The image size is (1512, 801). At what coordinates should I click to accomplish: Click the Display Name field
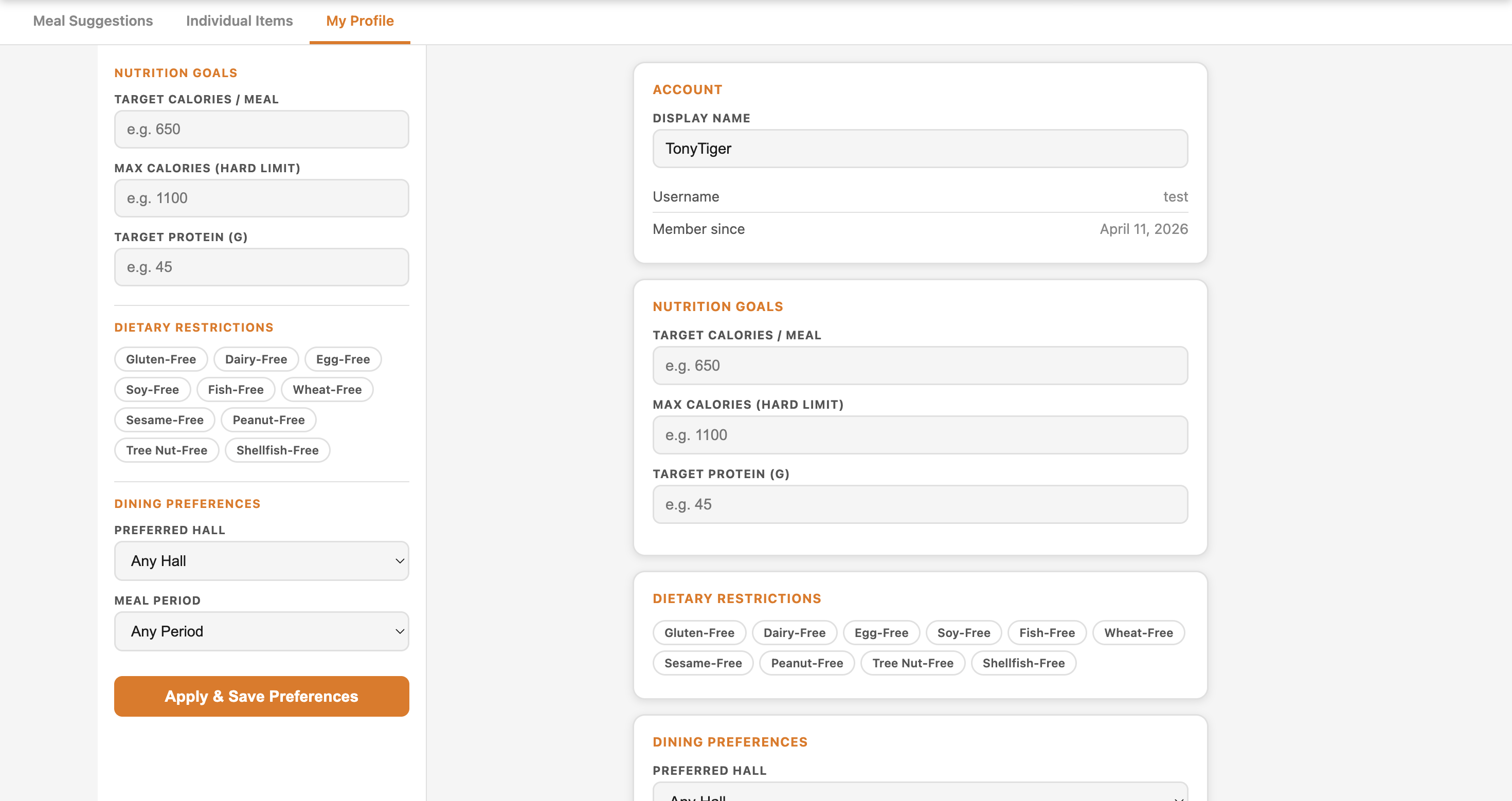click(x=920, y=149)
